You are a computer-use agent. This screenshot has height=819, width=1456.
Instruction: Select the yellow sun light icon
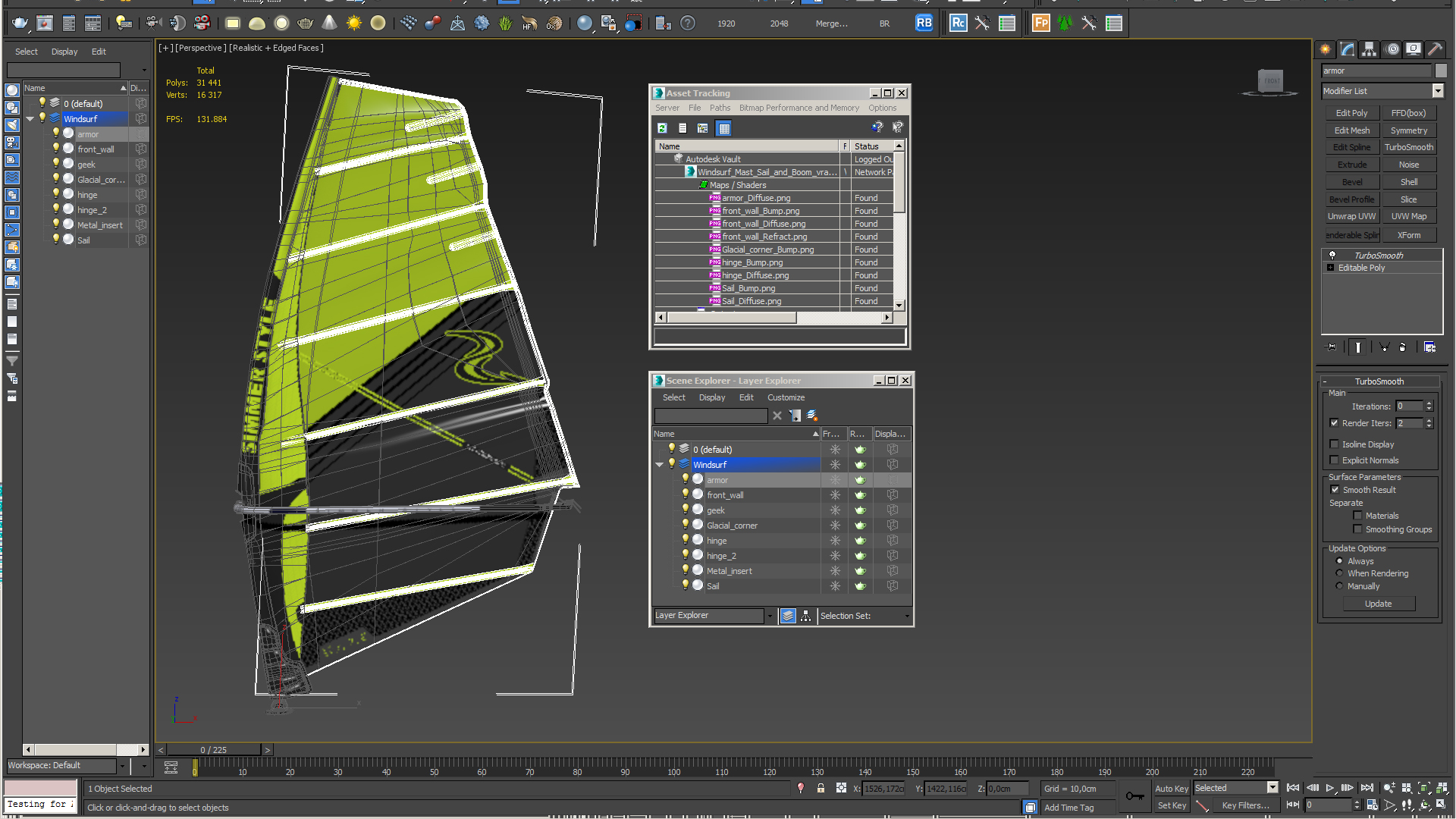(x=353, y=23)
